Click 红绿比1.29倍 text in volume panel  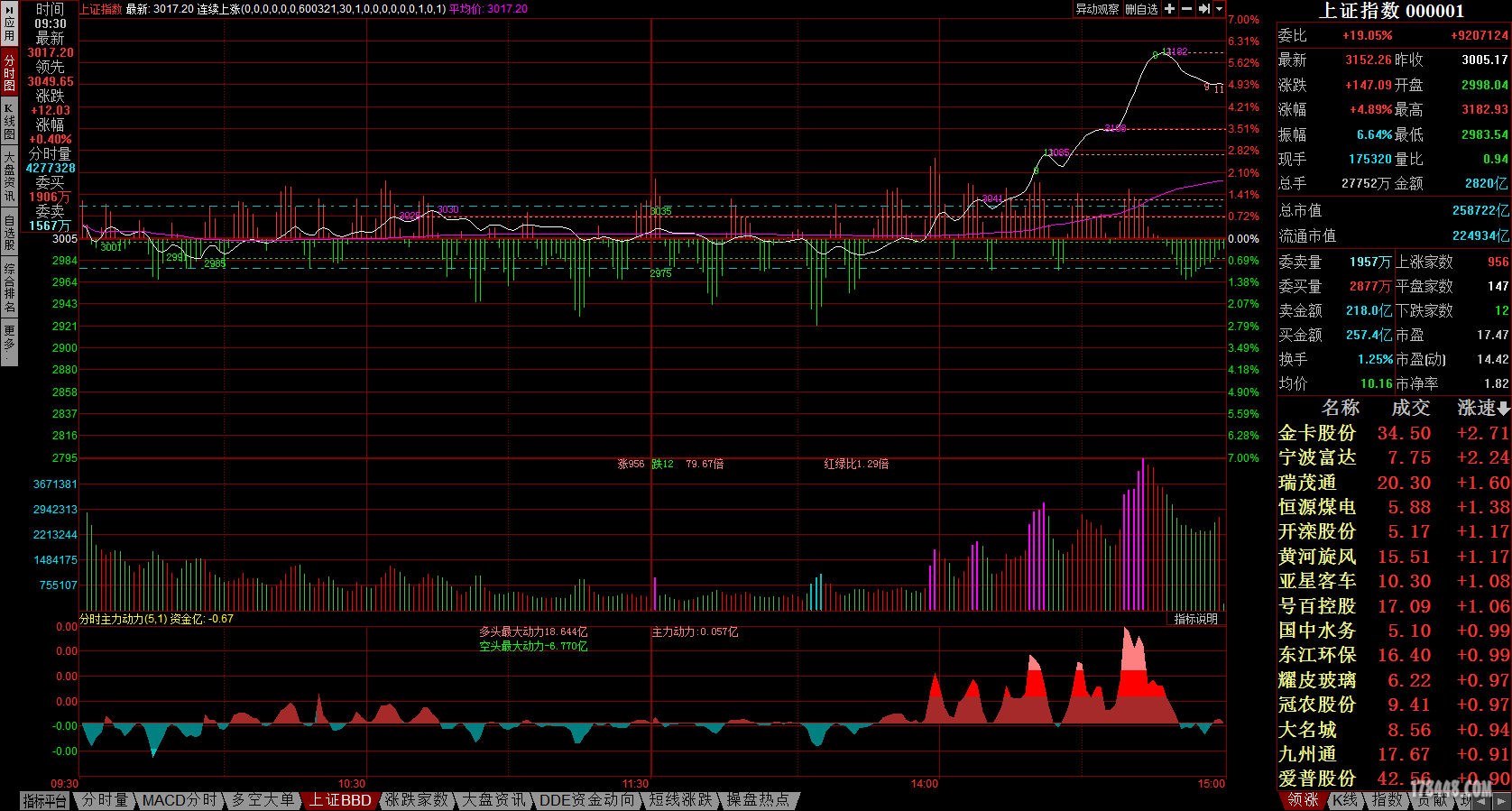856,464
